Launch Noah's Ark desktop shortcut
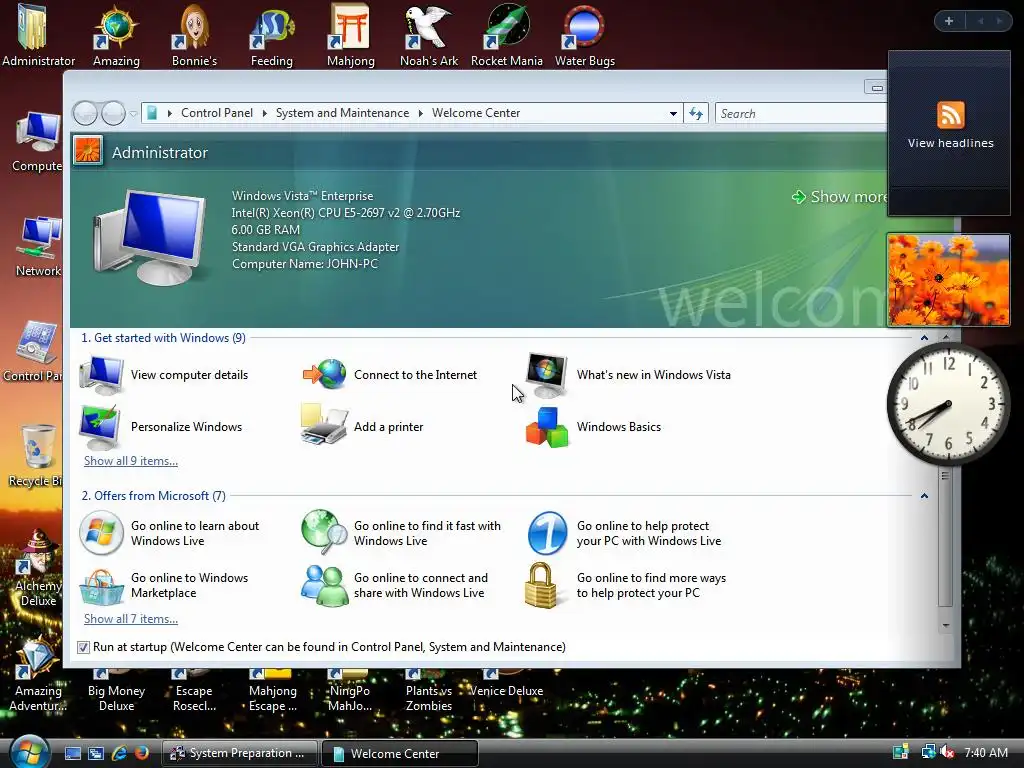Screen dimensions: 1024x768 click(x=428, y=35)
